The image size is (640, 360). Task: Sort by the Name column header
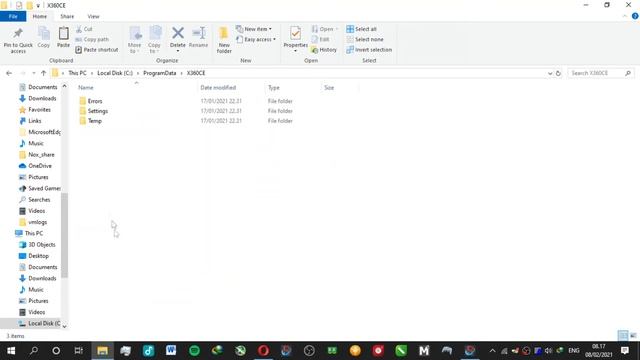click(86, 88)
